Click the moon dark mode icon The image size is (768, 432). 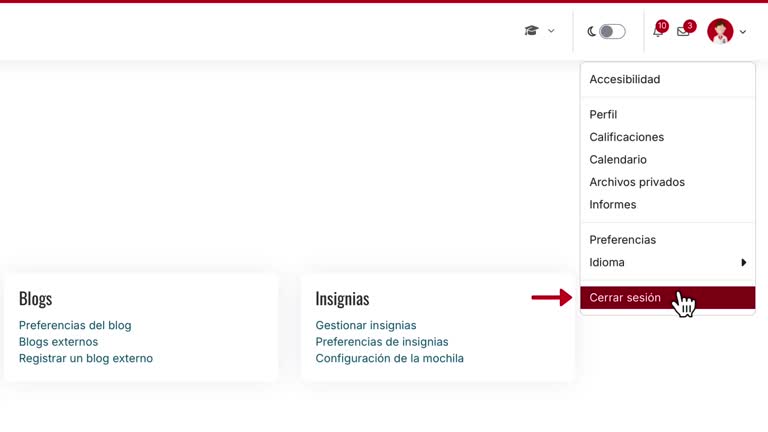592,32
